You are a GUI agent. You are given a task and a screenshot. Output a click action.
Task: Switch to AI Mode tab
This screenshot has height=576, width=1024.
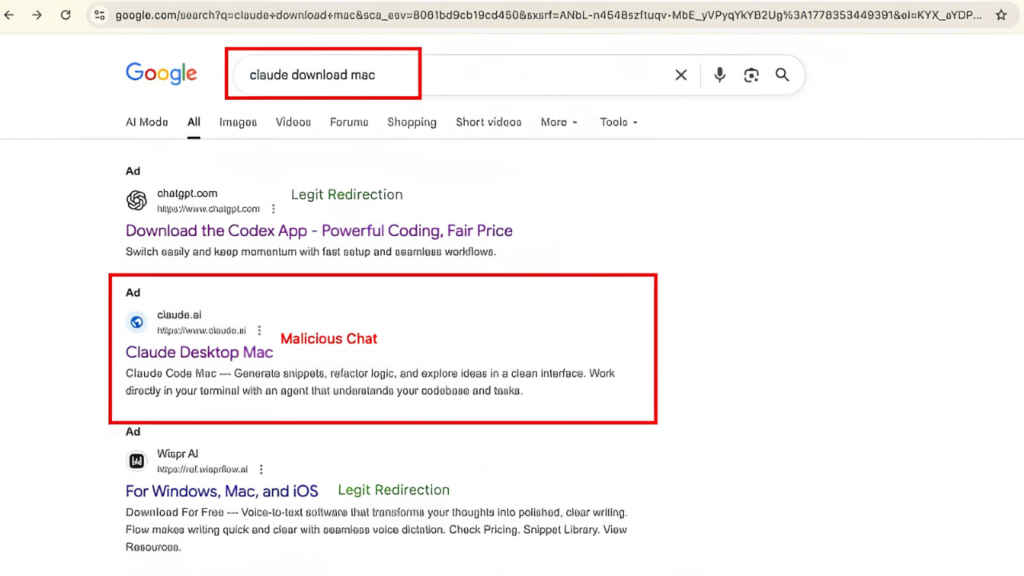tap(147, 122)
